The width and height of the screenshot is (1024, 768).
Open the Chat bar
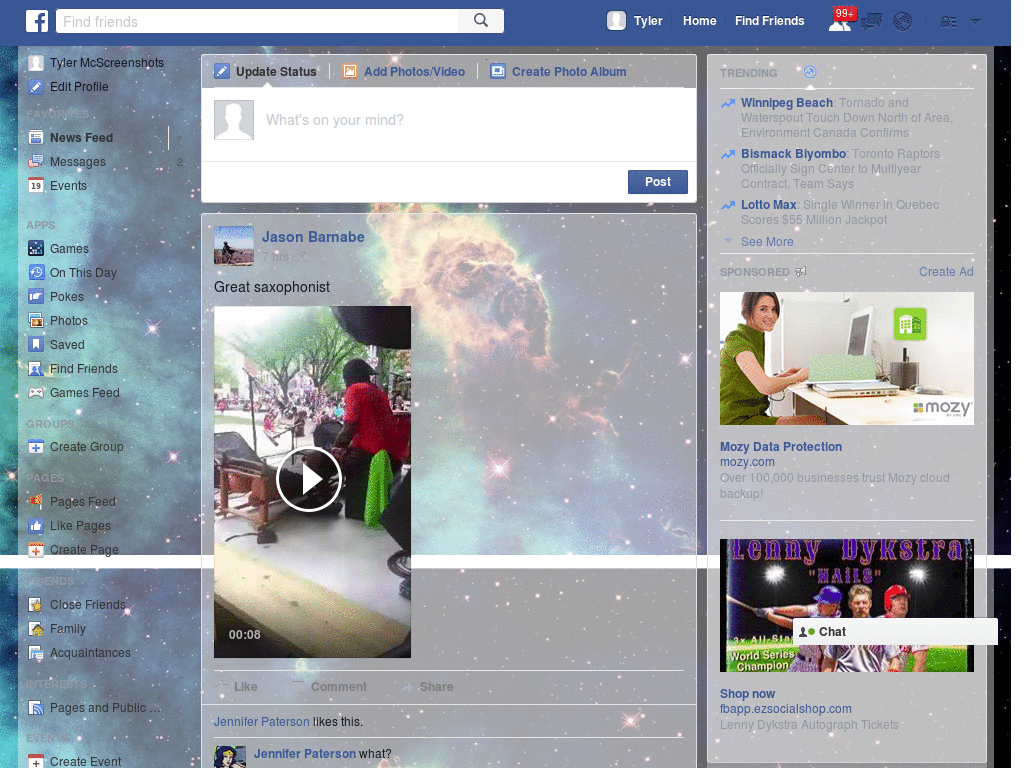click(x=895, y=632)
